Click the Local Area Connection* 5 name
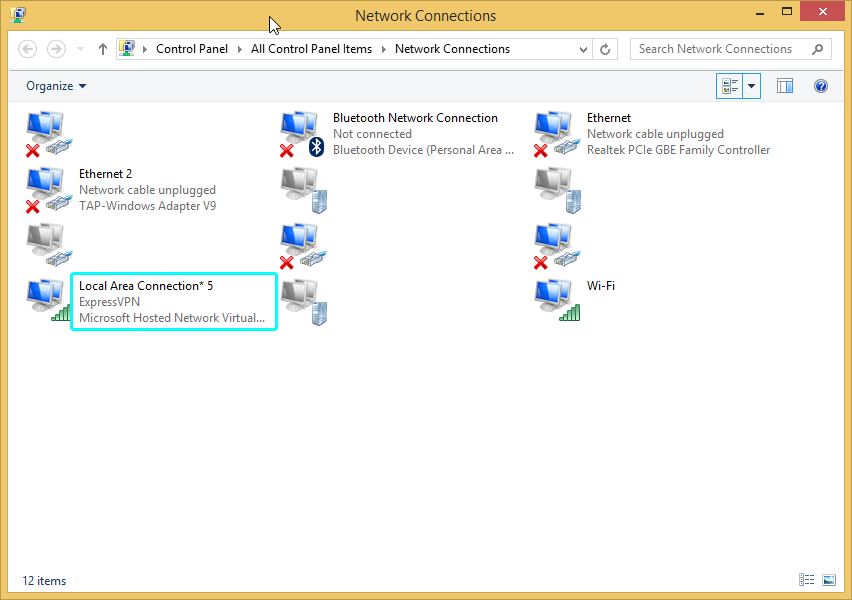Screen dimensions: 852x600 click(x=146, y=286)
